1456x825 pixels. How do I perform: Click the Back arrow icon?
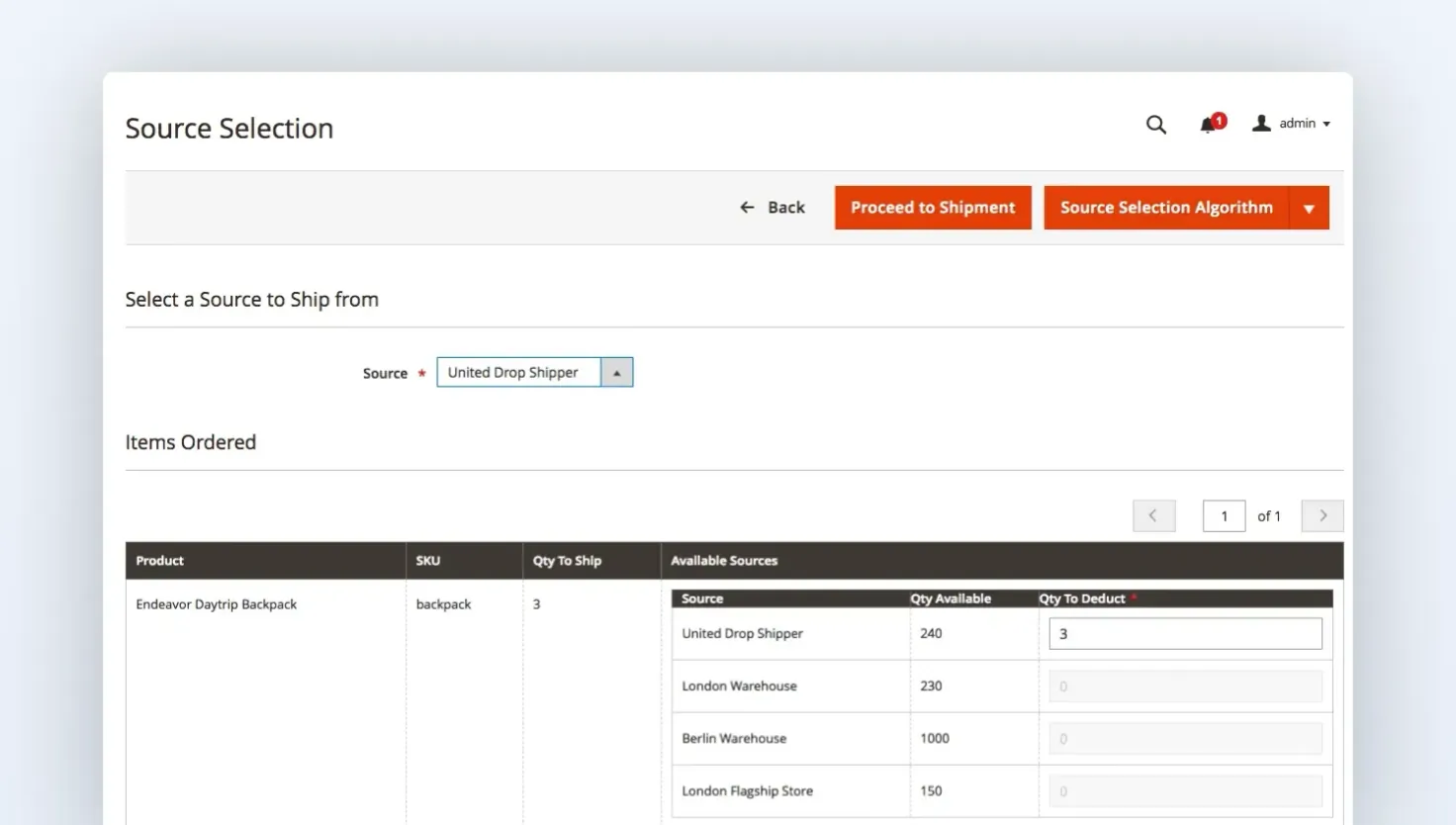[x=747, y=207]
